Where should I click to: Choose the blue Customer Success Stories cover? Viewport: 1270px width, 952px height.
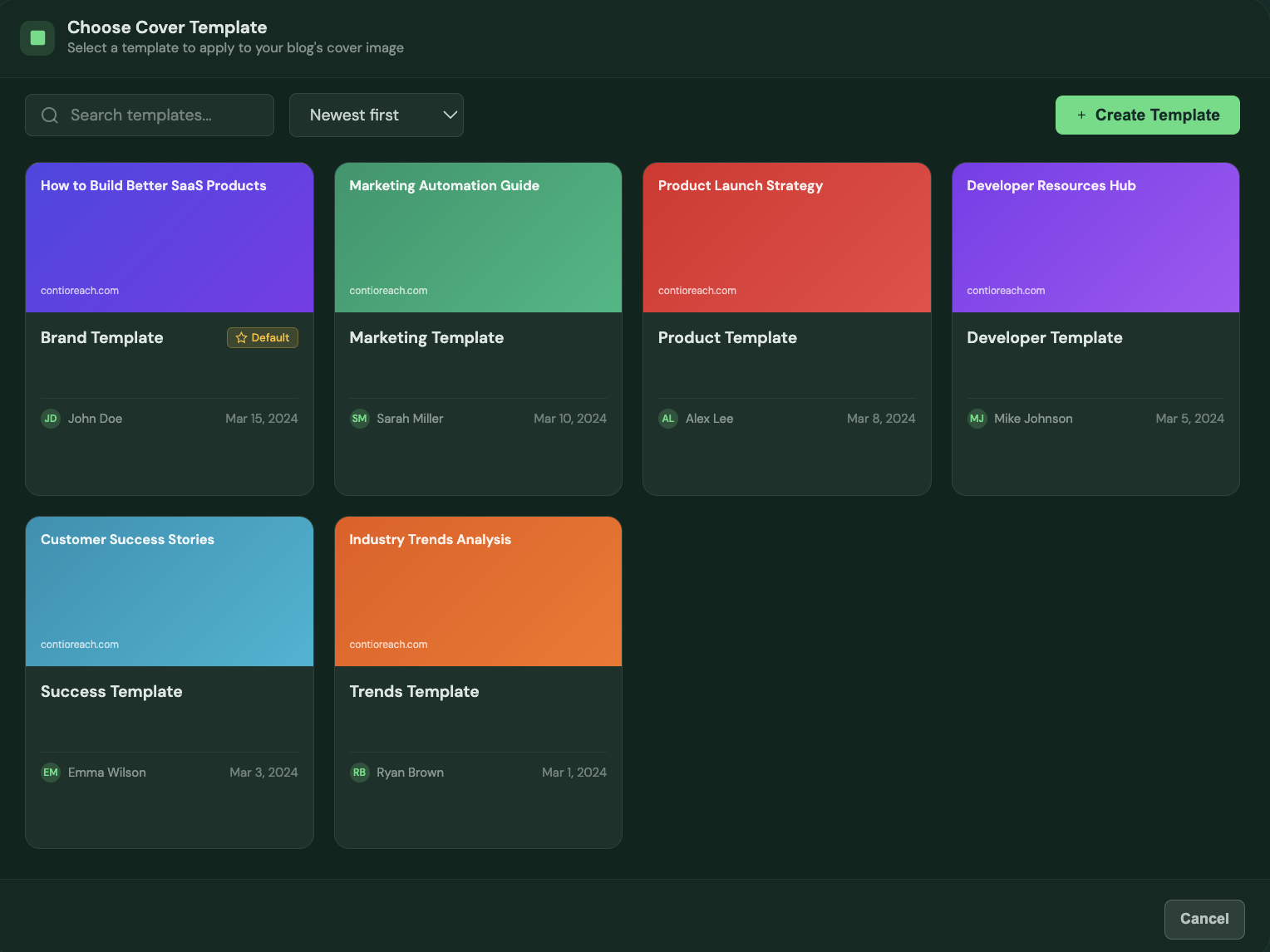(170, 592)
